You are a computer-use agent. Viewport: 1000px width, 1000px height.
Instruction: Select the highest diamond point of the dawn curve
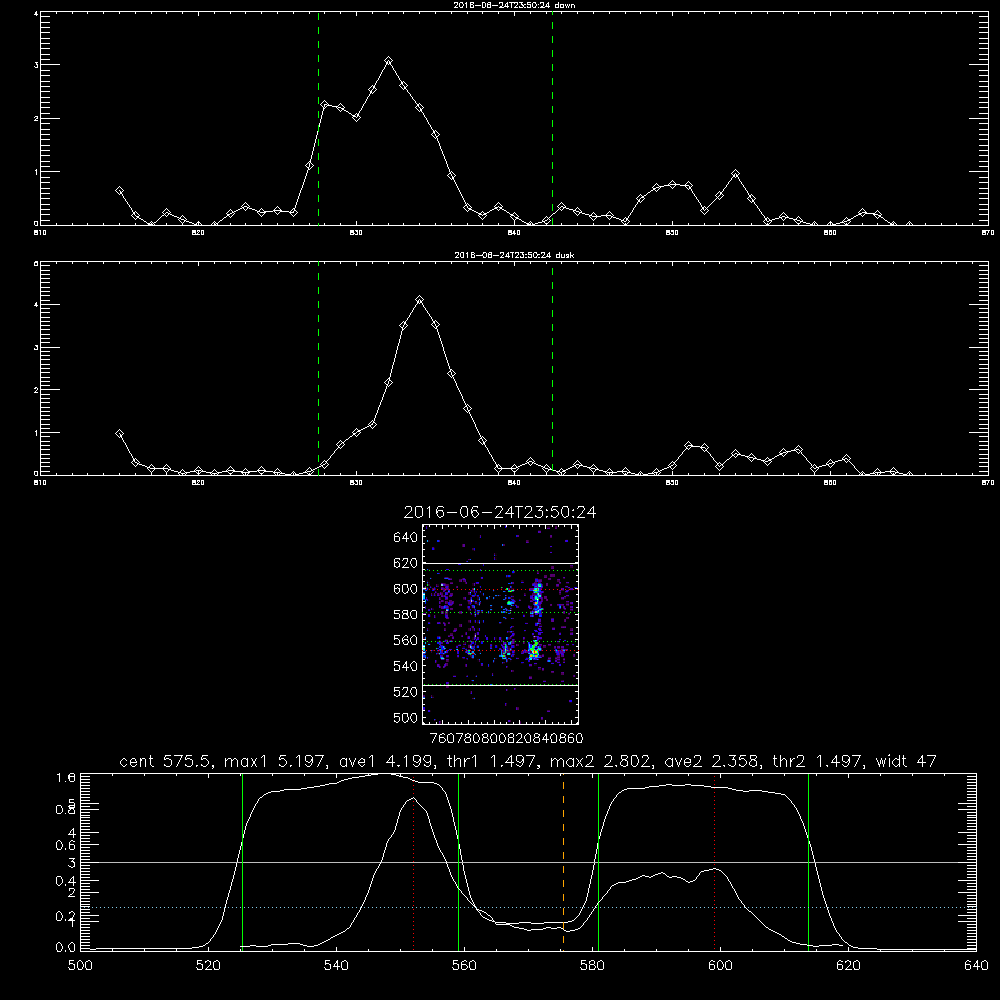click(x=388, y=61)
